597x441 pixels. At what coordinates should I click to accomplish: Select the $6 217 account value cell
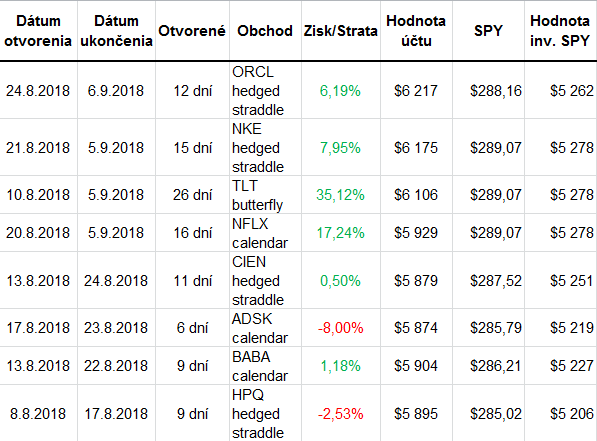click(416, 91)
